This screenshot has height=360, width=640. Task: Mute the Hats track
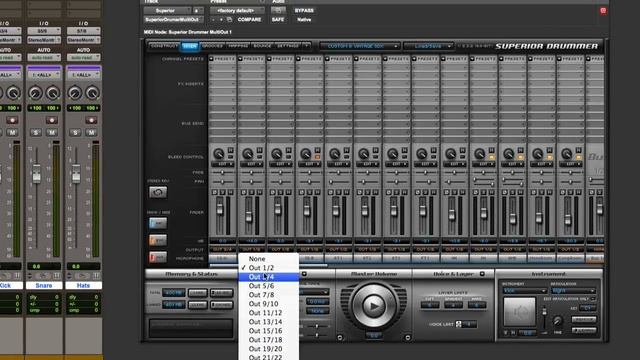tap(91, 133)
